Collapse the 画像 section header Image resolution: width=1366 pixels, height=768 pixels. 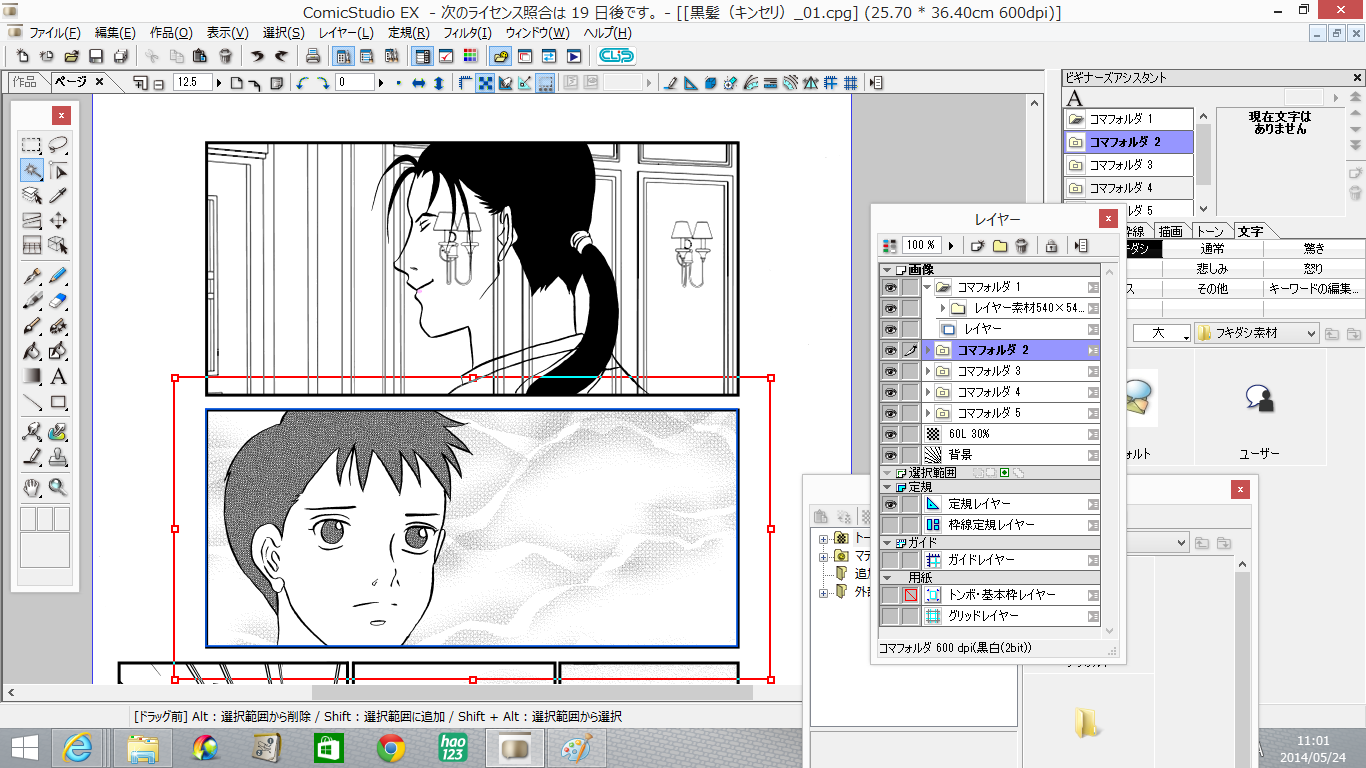[x=886, y=270]
